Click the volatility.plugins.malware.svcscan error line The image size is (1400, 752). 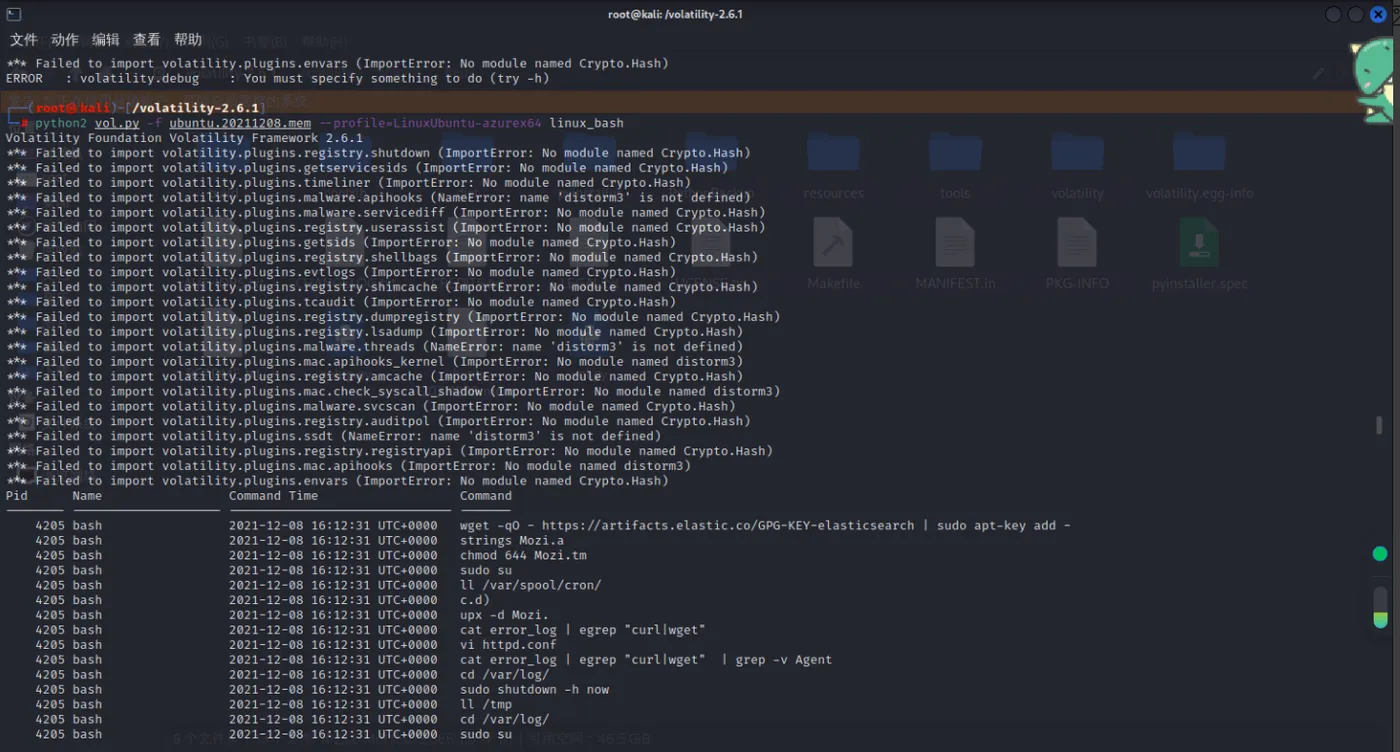[371, 407]
